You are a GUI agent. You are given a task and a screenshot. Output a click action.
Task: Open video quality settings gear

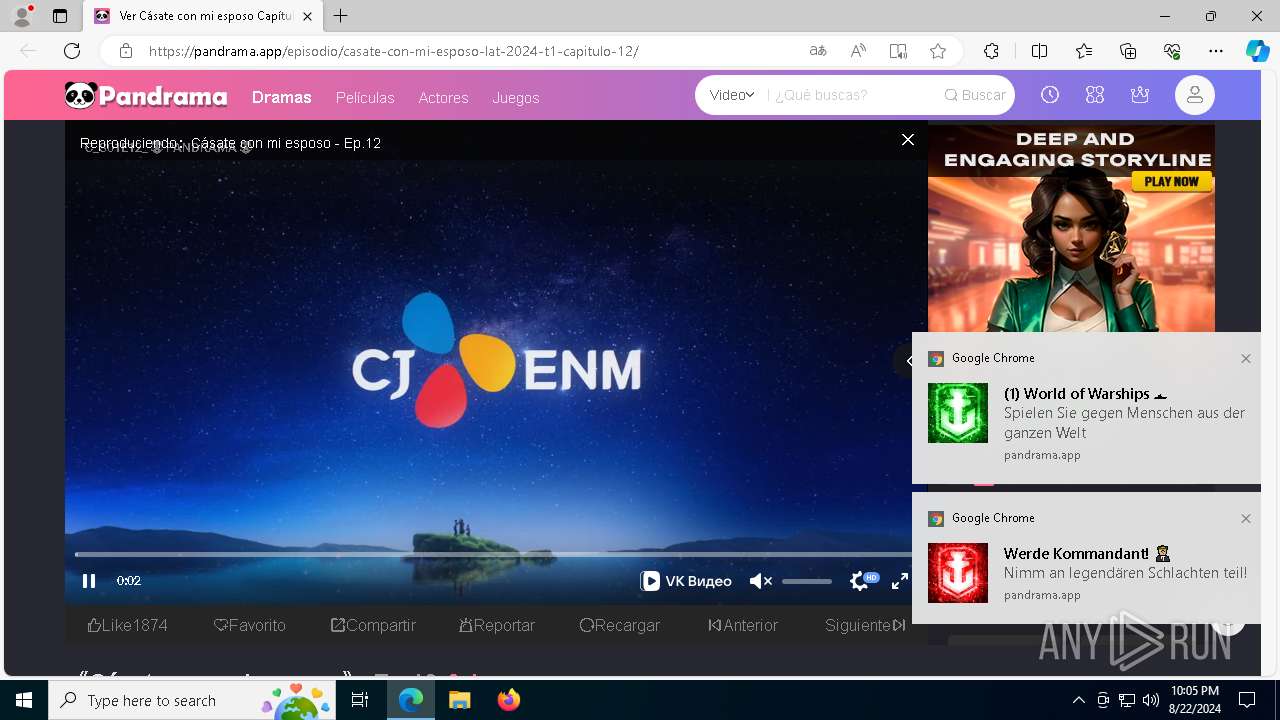pyautogui.click(x=859, y=581)
